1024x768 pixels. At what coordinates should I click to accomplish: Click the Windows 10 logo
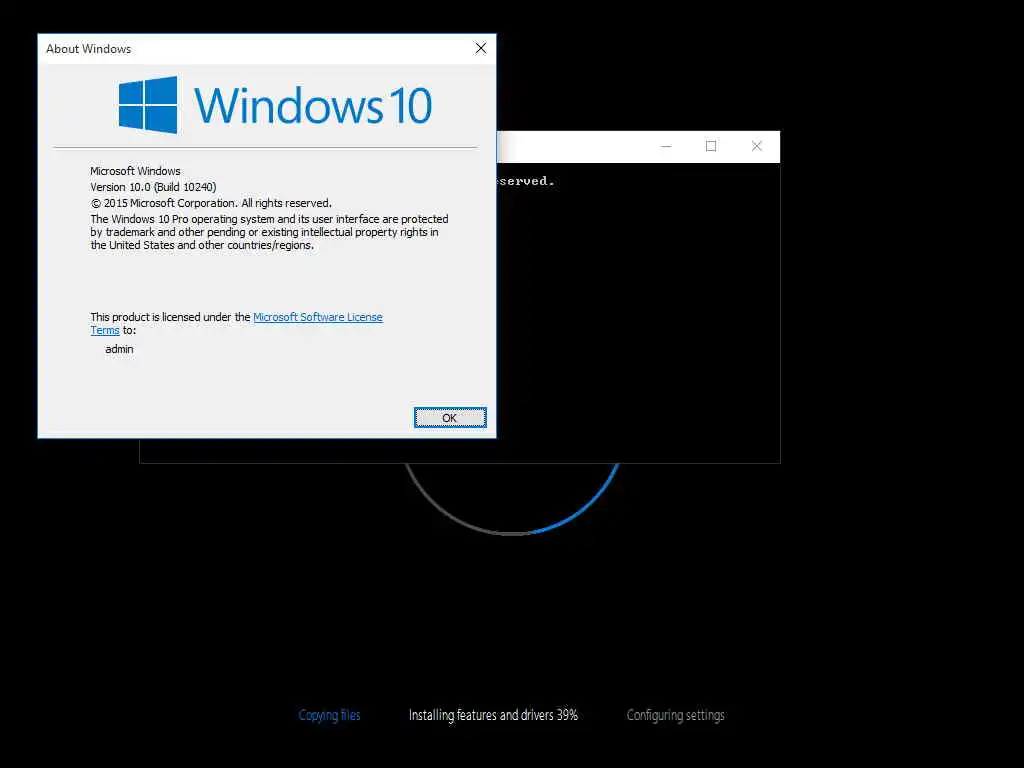point(275,105)
